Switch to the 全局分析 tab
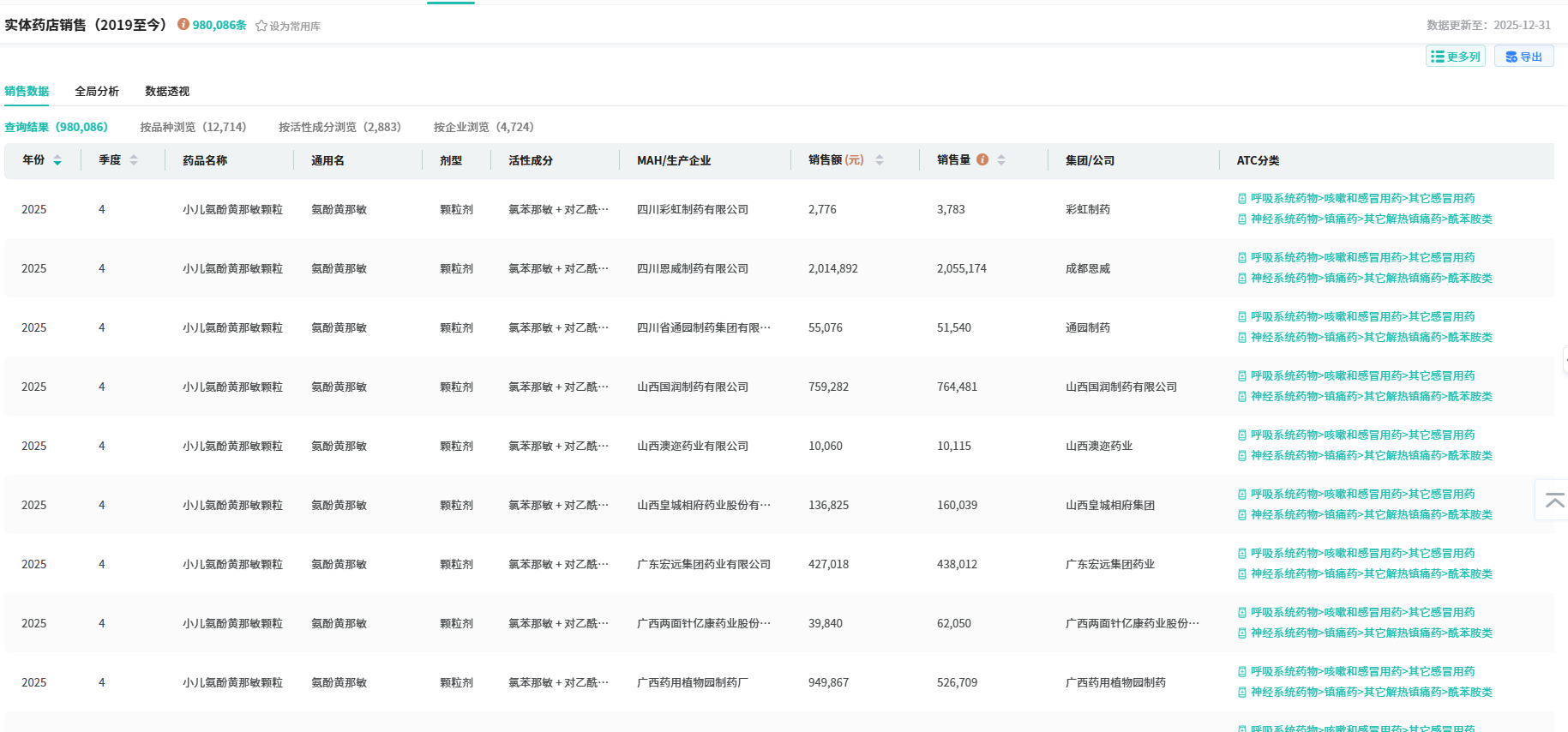 (97, 91)
